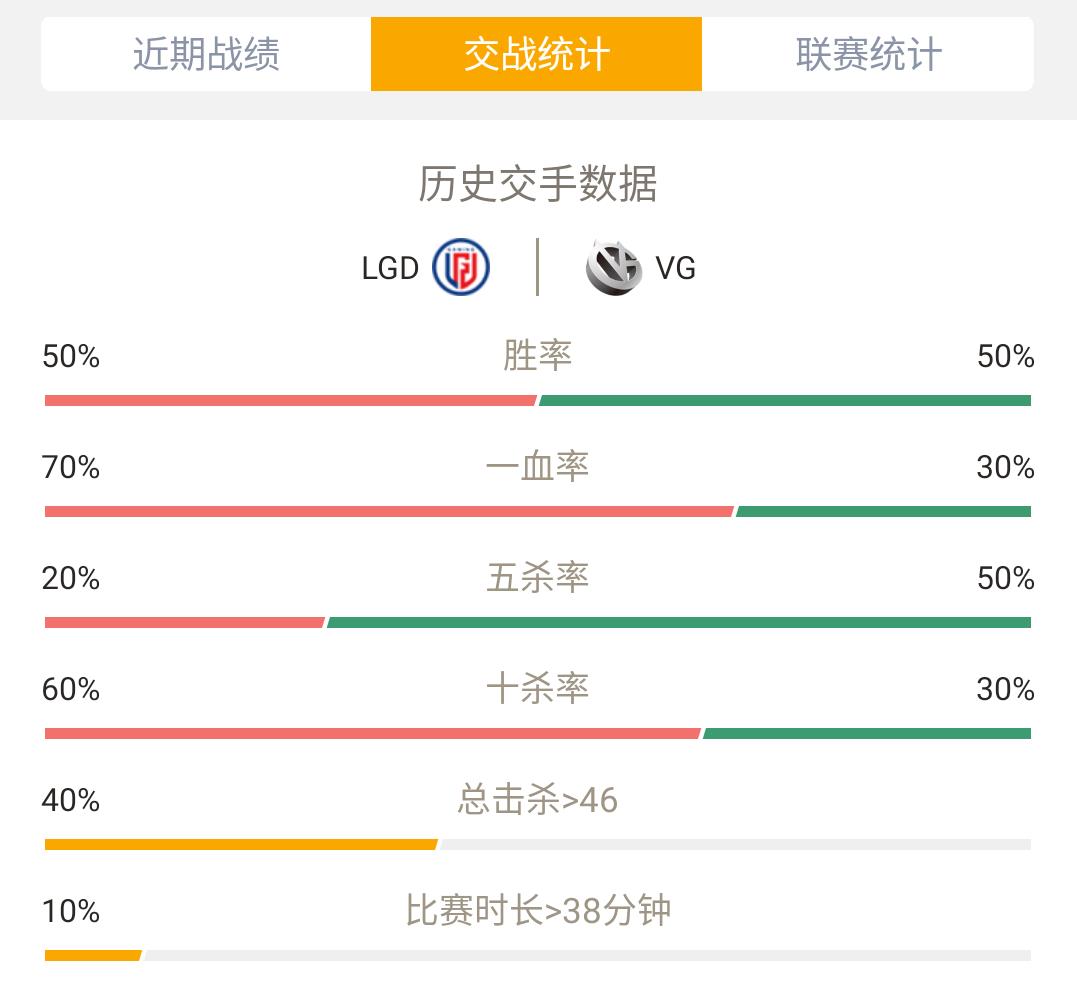Click the red 一血率 bar segment
Viewport: 1077px width, 1005px height.
click(389, 511)
